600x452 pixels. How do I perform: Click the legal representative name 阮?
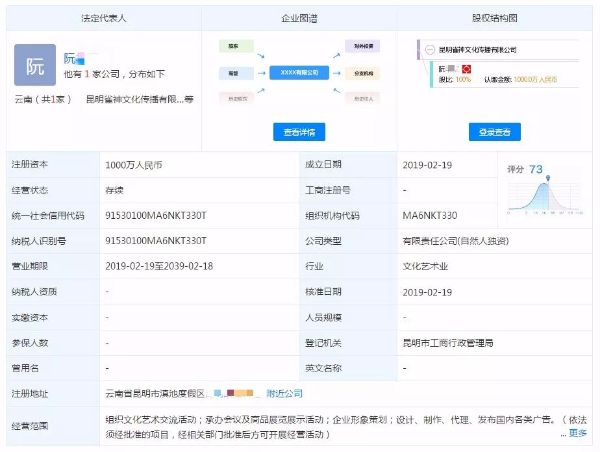coord(70,58)
